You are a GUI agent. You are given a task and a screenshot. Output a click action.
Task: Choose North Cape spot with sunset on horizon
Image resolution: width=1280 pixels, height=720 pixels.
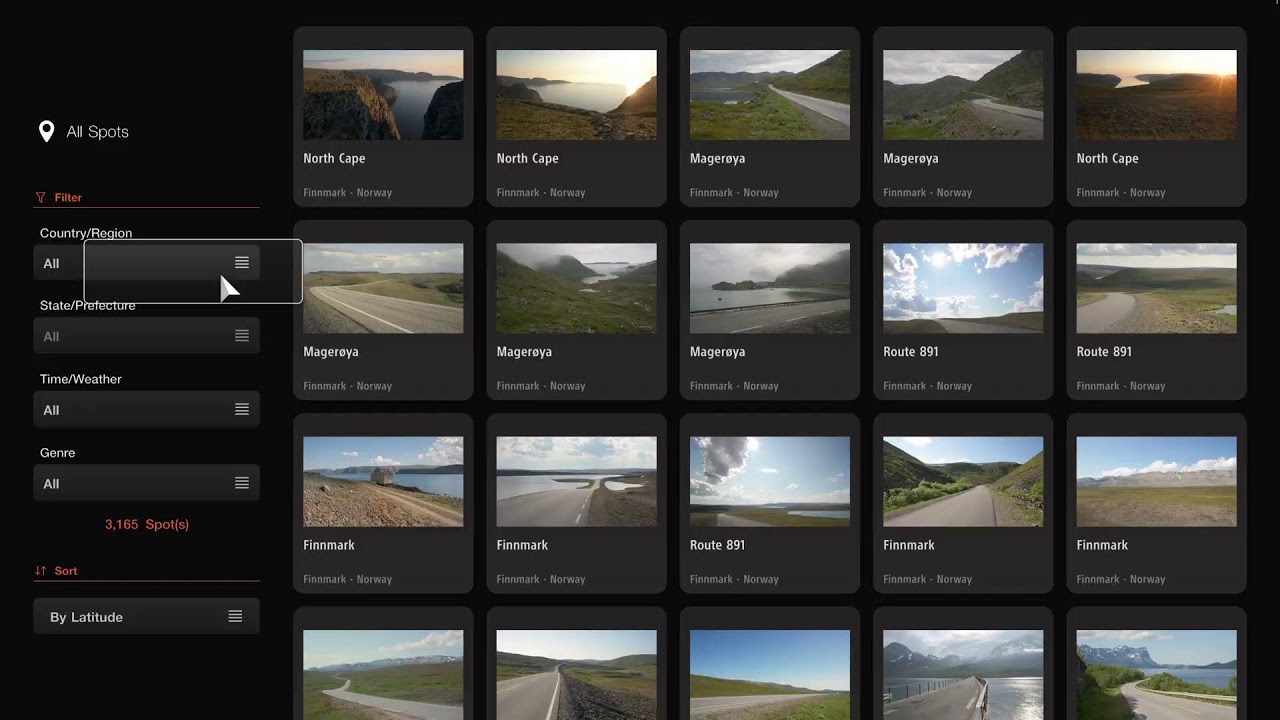coord(1156,117)
